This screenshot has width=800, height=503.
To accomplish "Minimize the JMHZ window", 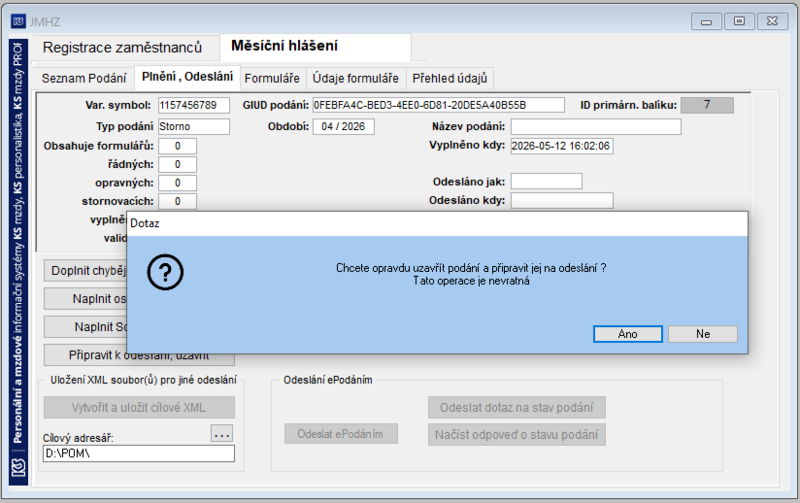I will click(706, 21).
